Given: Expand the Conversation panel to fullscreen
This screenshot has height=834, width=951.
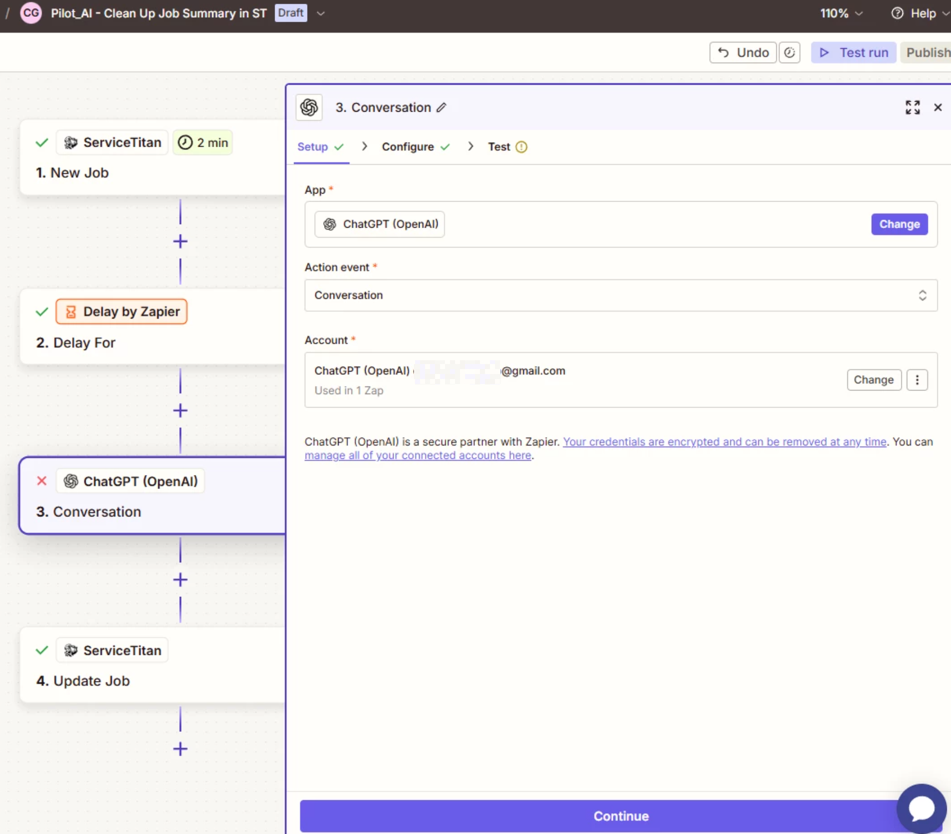Looking at the screenshot, I should pos(912,107).
